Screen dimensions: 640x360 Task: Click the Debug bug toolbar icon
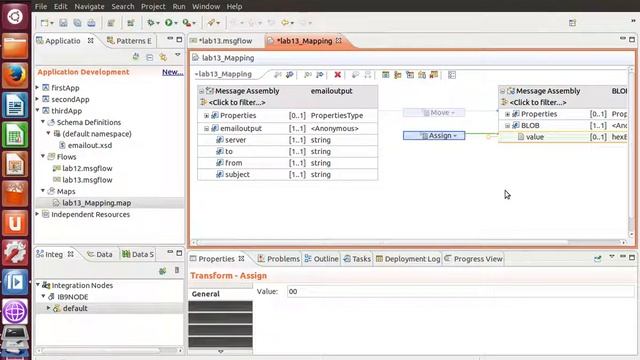point(151,23)
